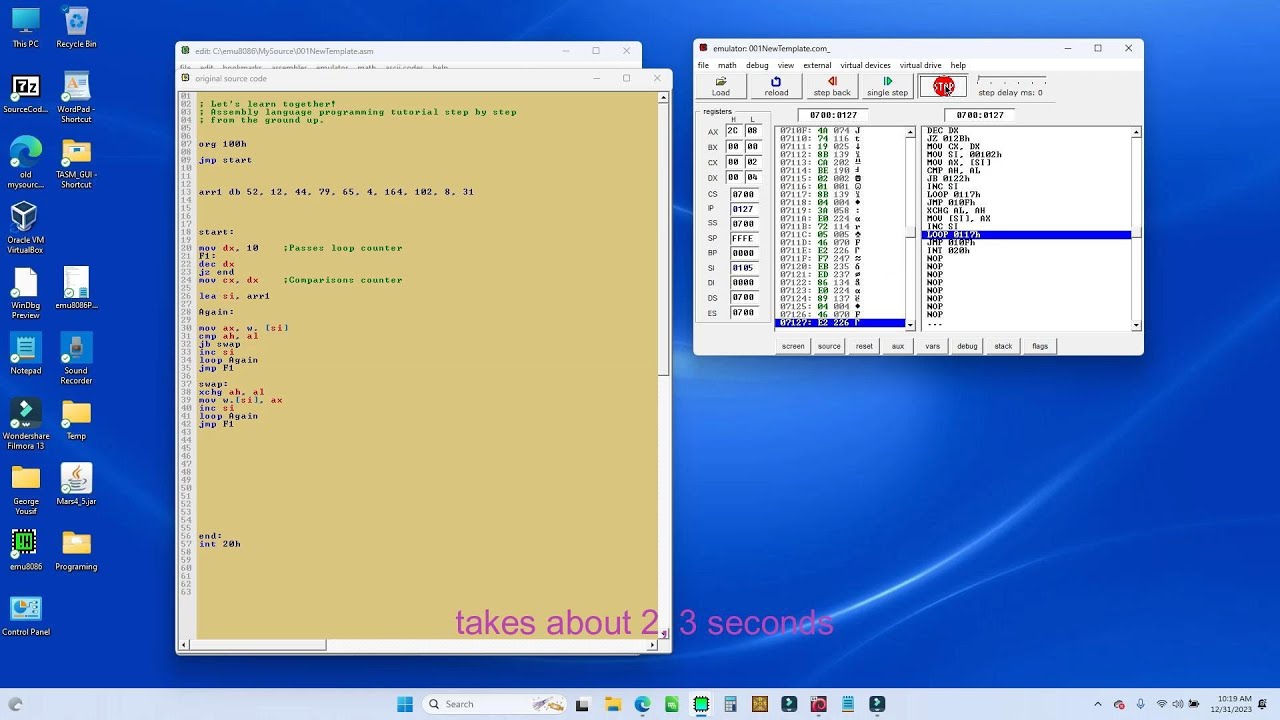Select the Mars4_5.jar desktop icon

click(x=76, y=485)
